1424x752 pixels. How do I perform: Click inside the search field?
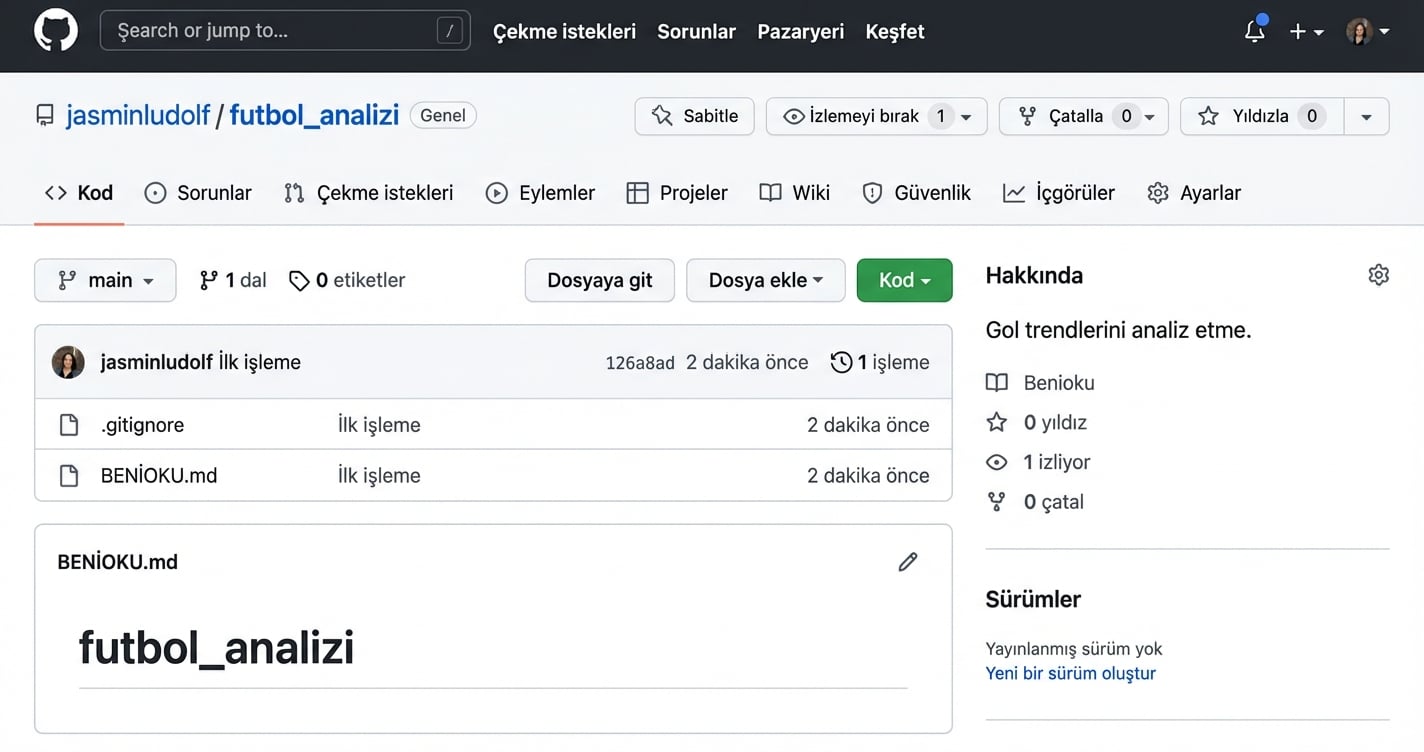(285, 30)
